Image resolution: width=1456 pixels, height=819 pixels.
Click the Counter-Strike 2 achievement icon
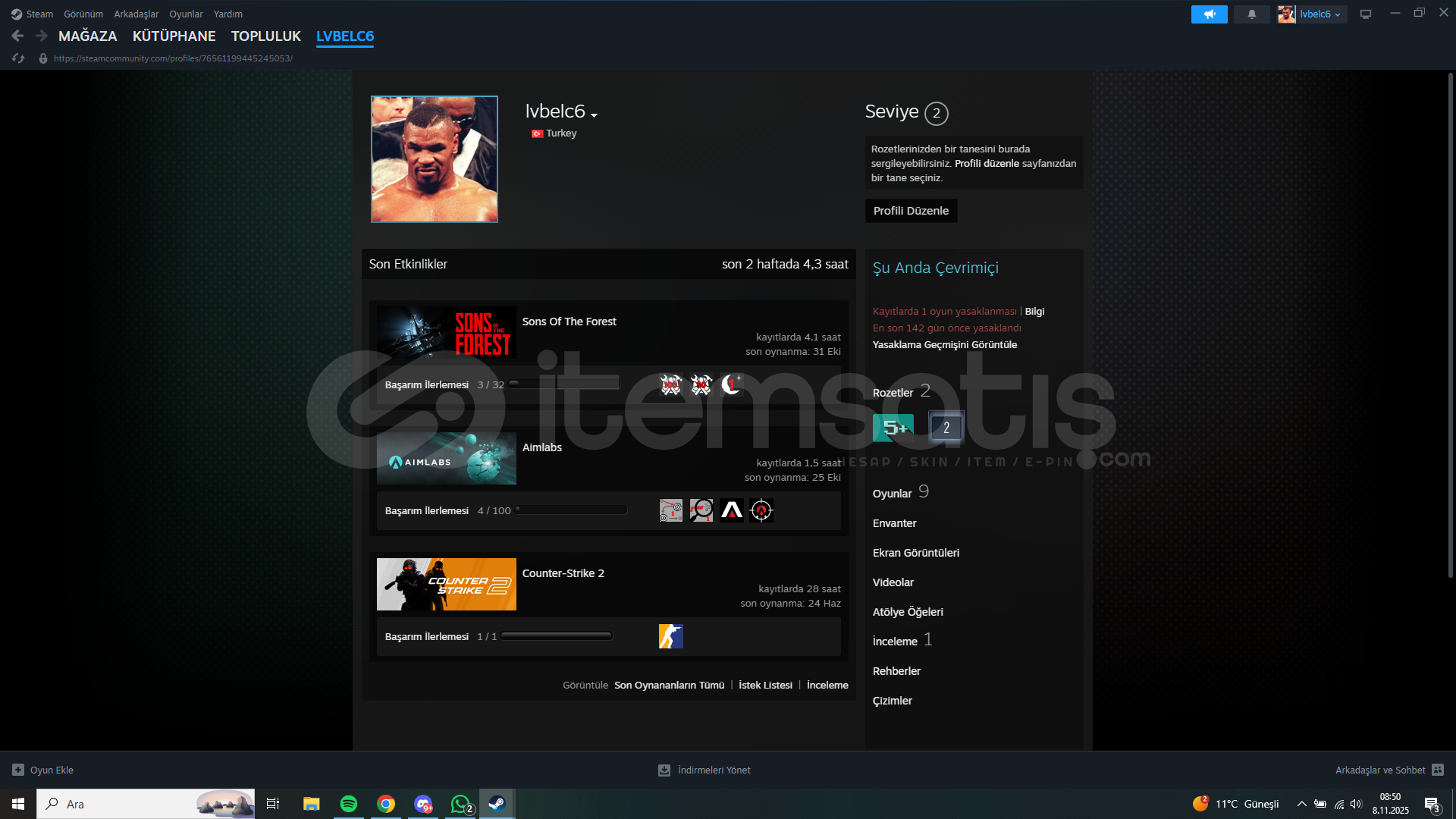pyautogui.click(x=670, y=636)
